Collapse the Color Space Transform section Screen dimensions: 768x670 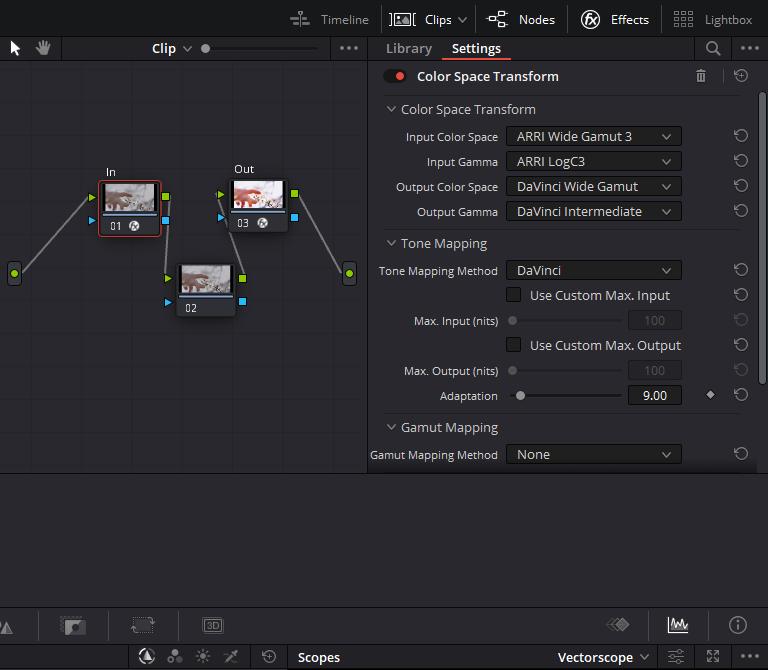[x=391, y=109]
